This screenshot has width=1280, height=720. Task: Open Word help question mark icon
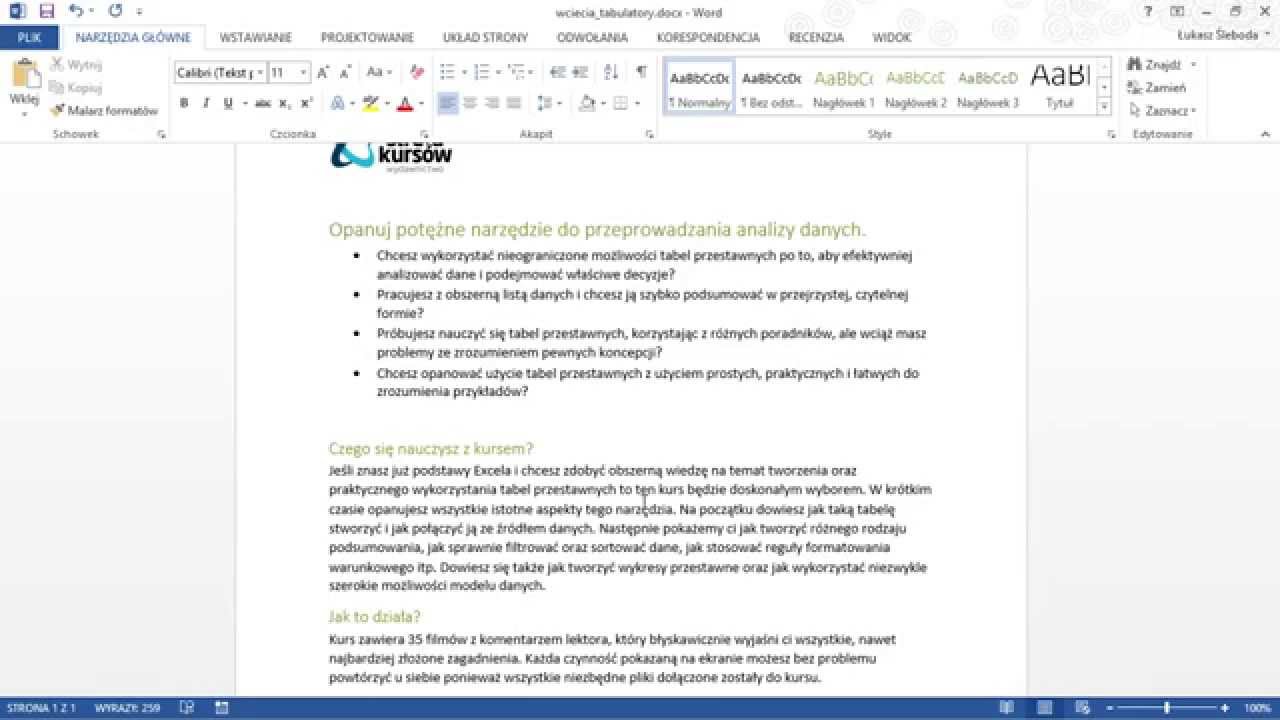click(1148, 11)
